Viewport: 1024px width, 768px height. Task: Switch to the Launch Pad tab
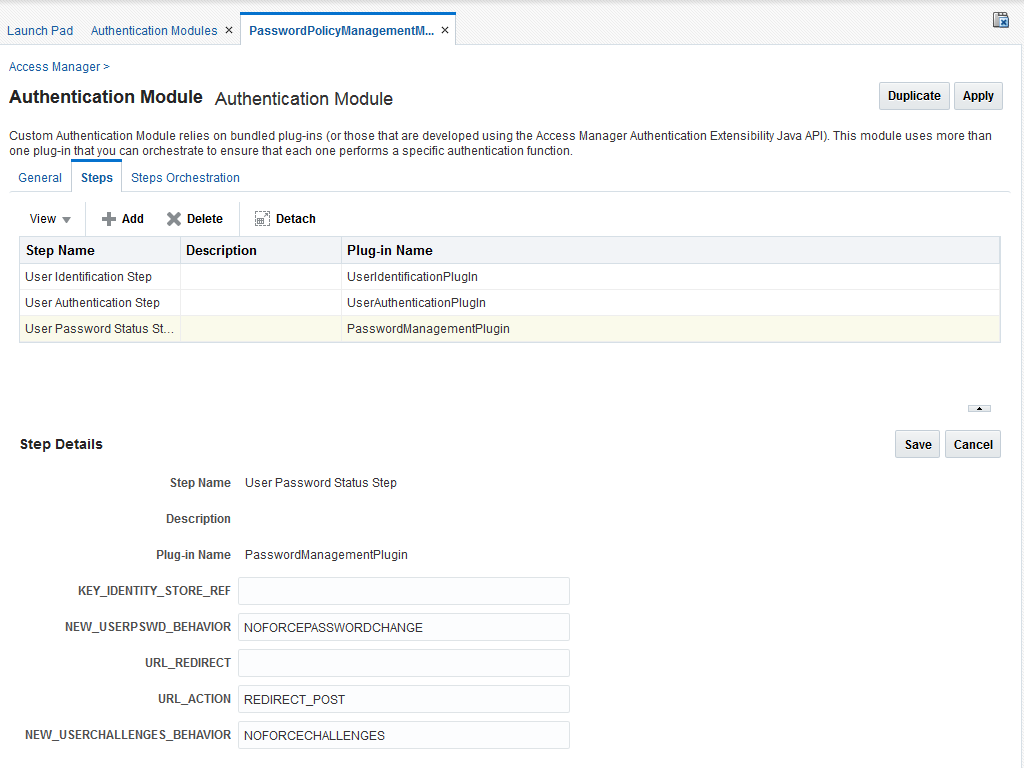tap(40, 31)
